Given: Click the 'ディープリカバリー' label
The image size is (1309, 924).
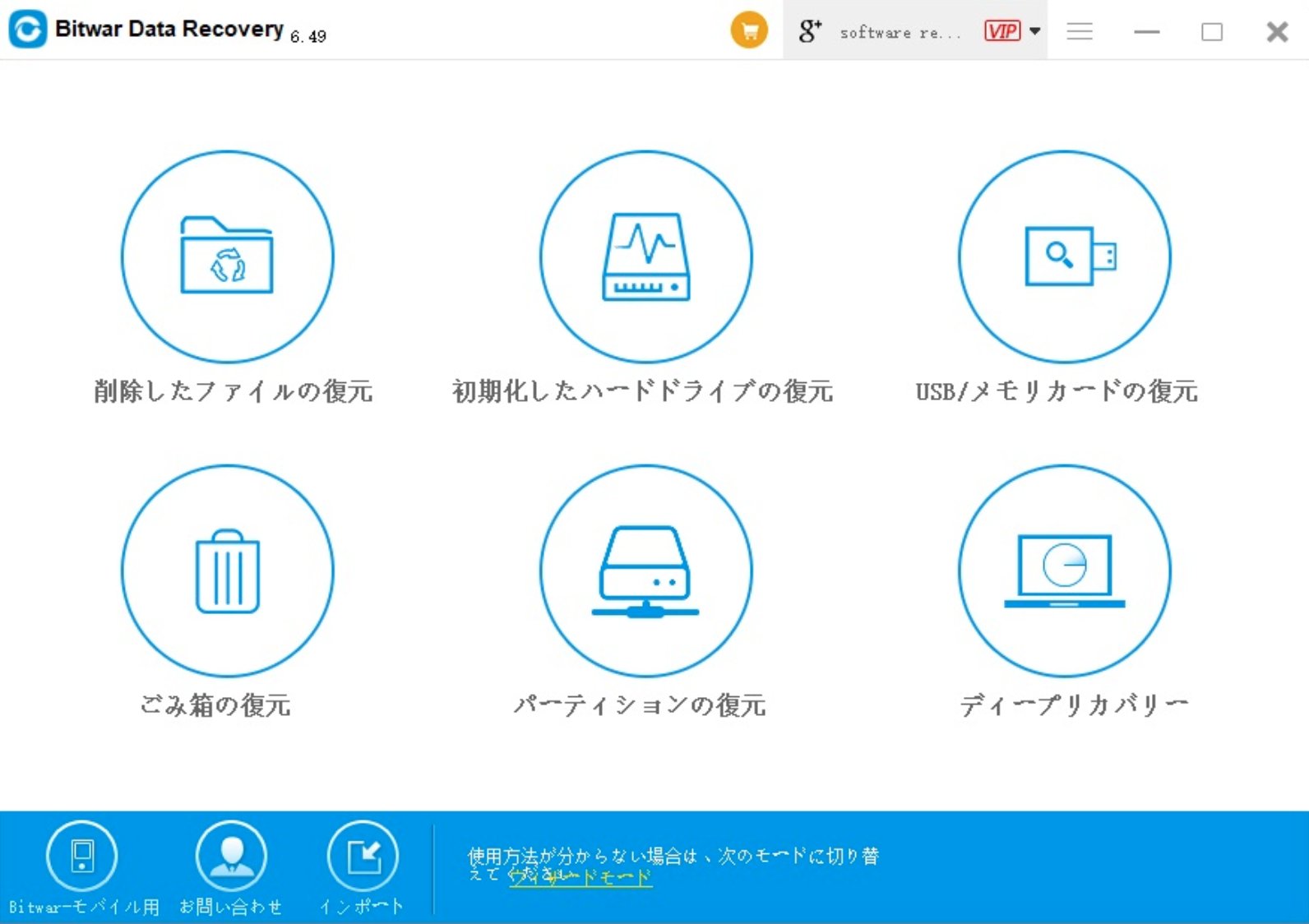Looking at the screenshot, I should pyautogui.click(x=1075, y=705).
